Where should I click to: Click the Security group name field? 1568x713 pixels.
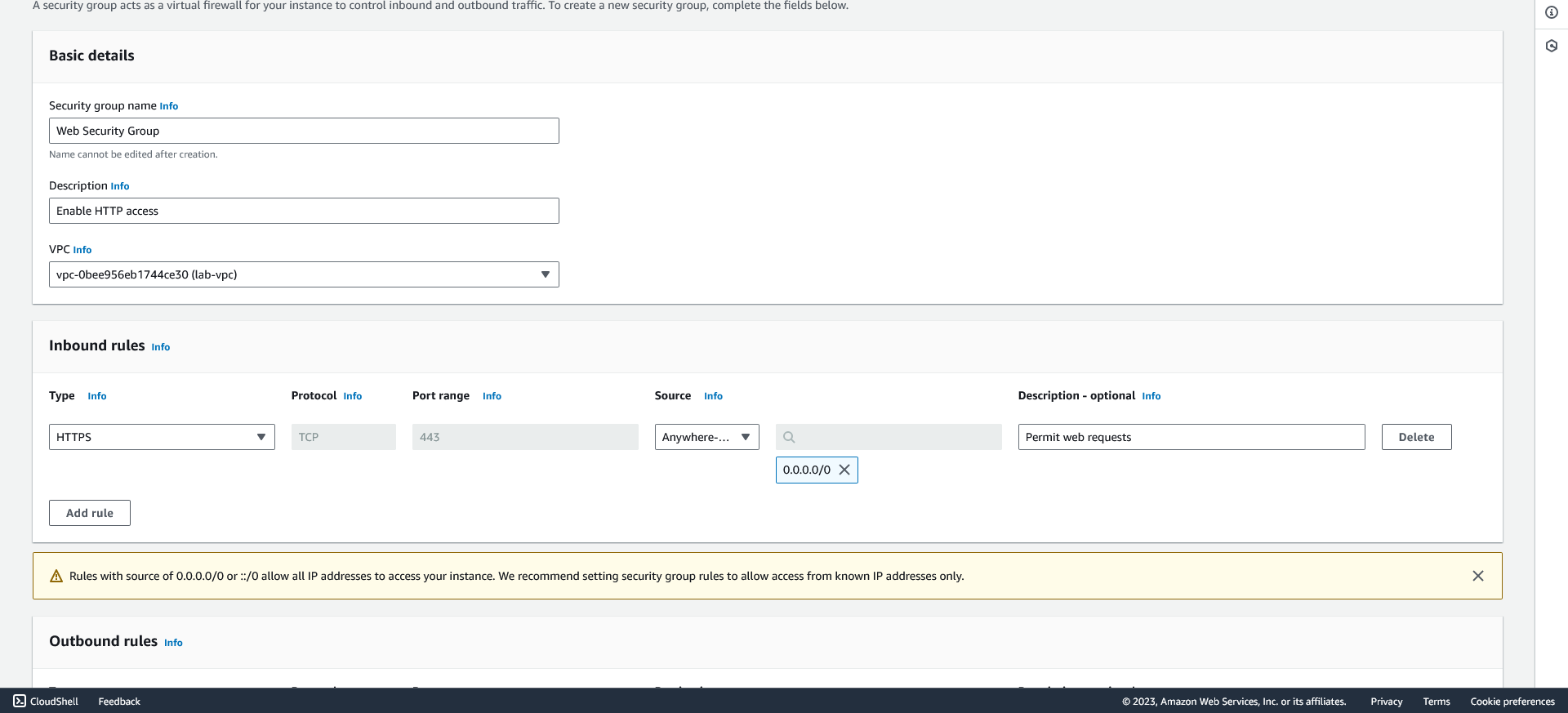pos(304,131)
